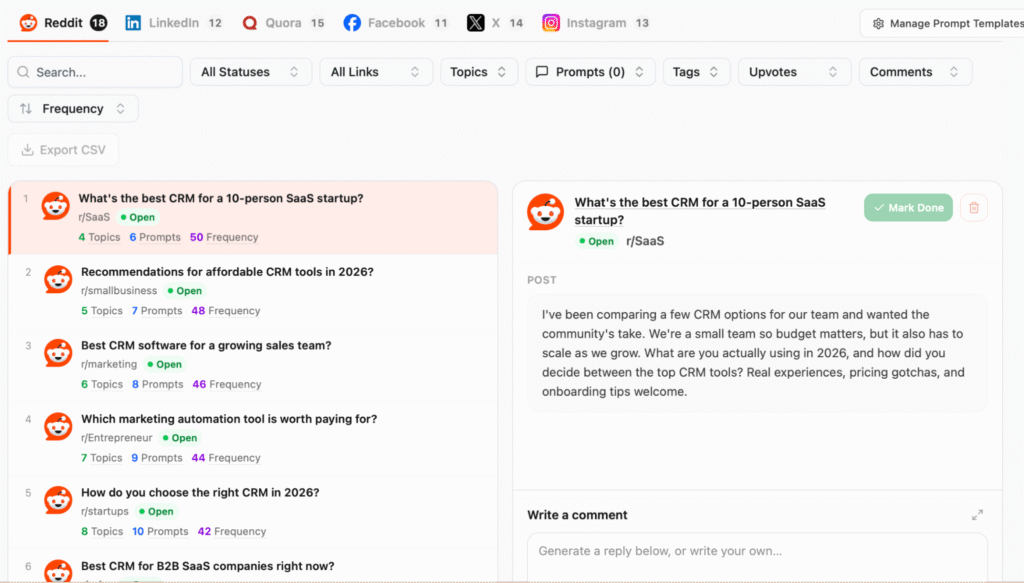Image resolution: width=1024 pixels, height=583 pixels.
Task: Open 'Recommendations for affordable CRM tools in 2026?' post
Action: [253, 291]
